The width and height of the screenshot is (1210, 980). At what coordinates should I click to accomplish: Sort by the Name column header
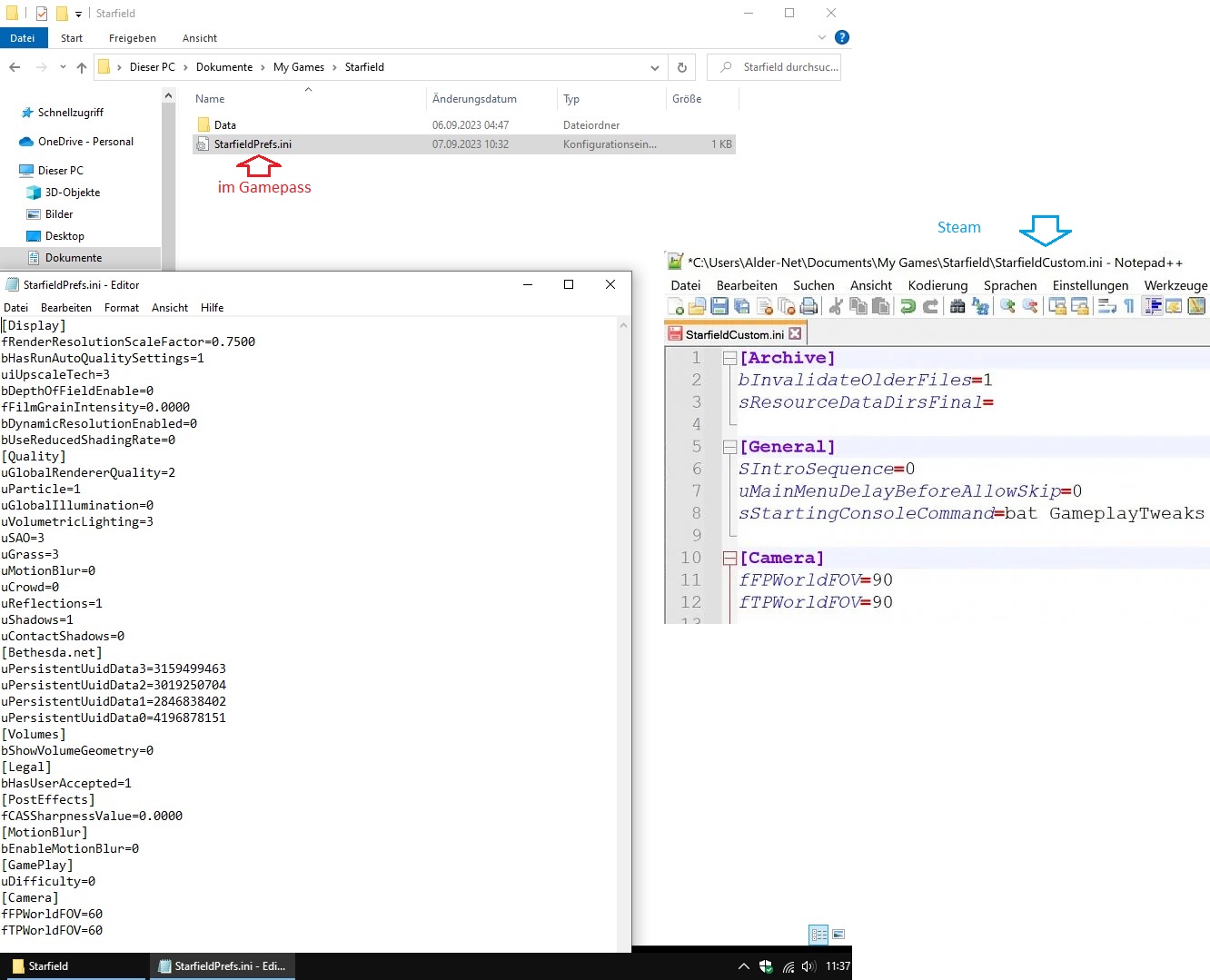pyautogui.click(x=309, y=99)
